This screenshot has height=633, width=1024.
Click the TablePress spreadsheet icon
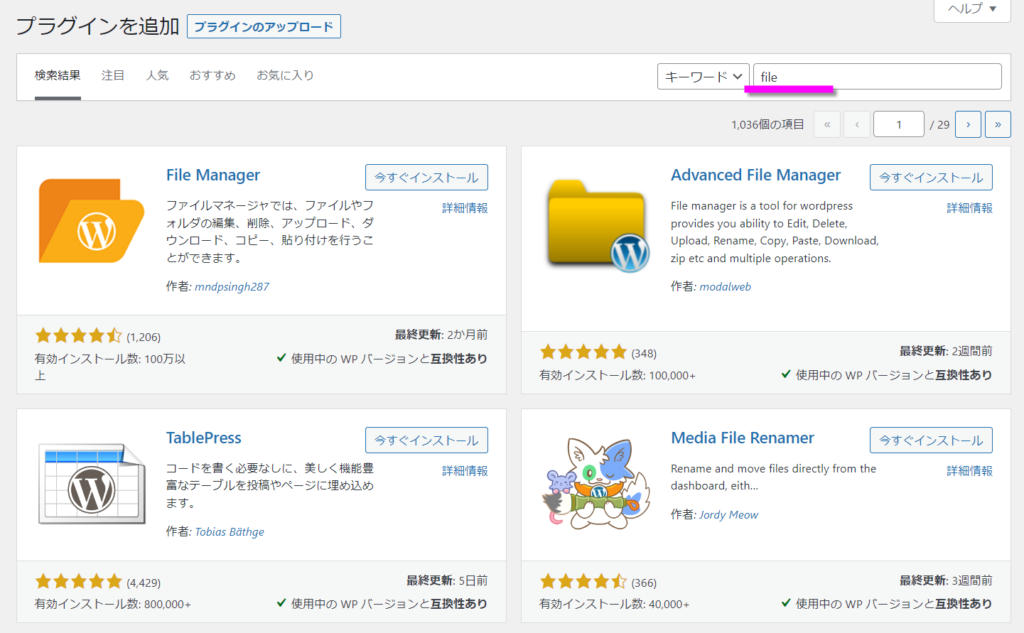pyautogui.click(x=91, y=483)
